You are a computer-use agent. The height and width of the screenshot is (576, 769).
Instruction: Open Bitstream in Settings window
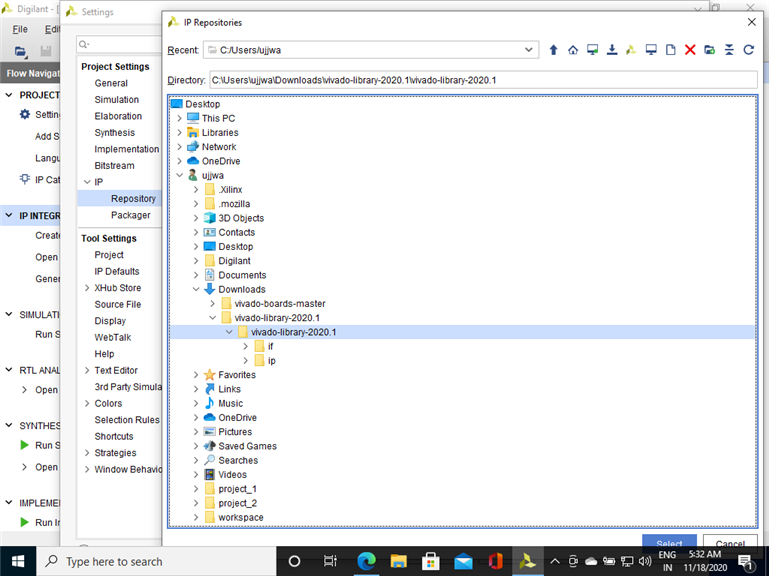(x=114, y=165)
